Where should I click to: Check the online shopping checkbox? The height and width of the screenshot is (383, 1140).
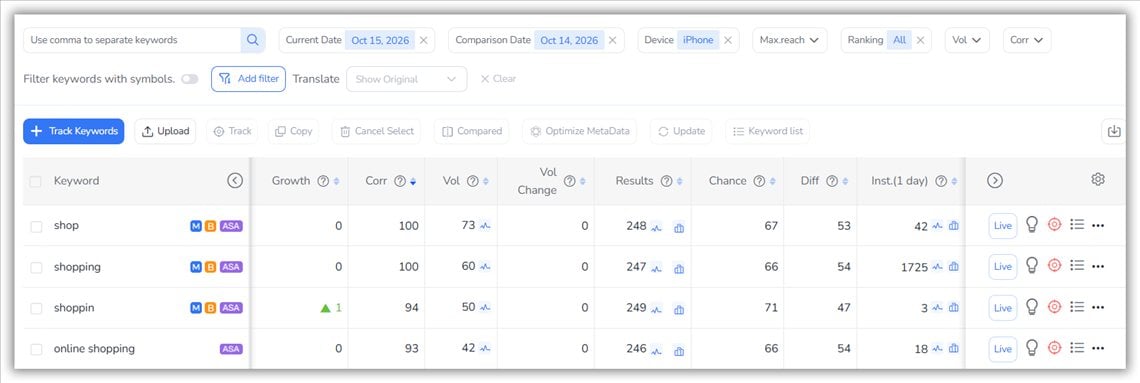tap(36, 350)
